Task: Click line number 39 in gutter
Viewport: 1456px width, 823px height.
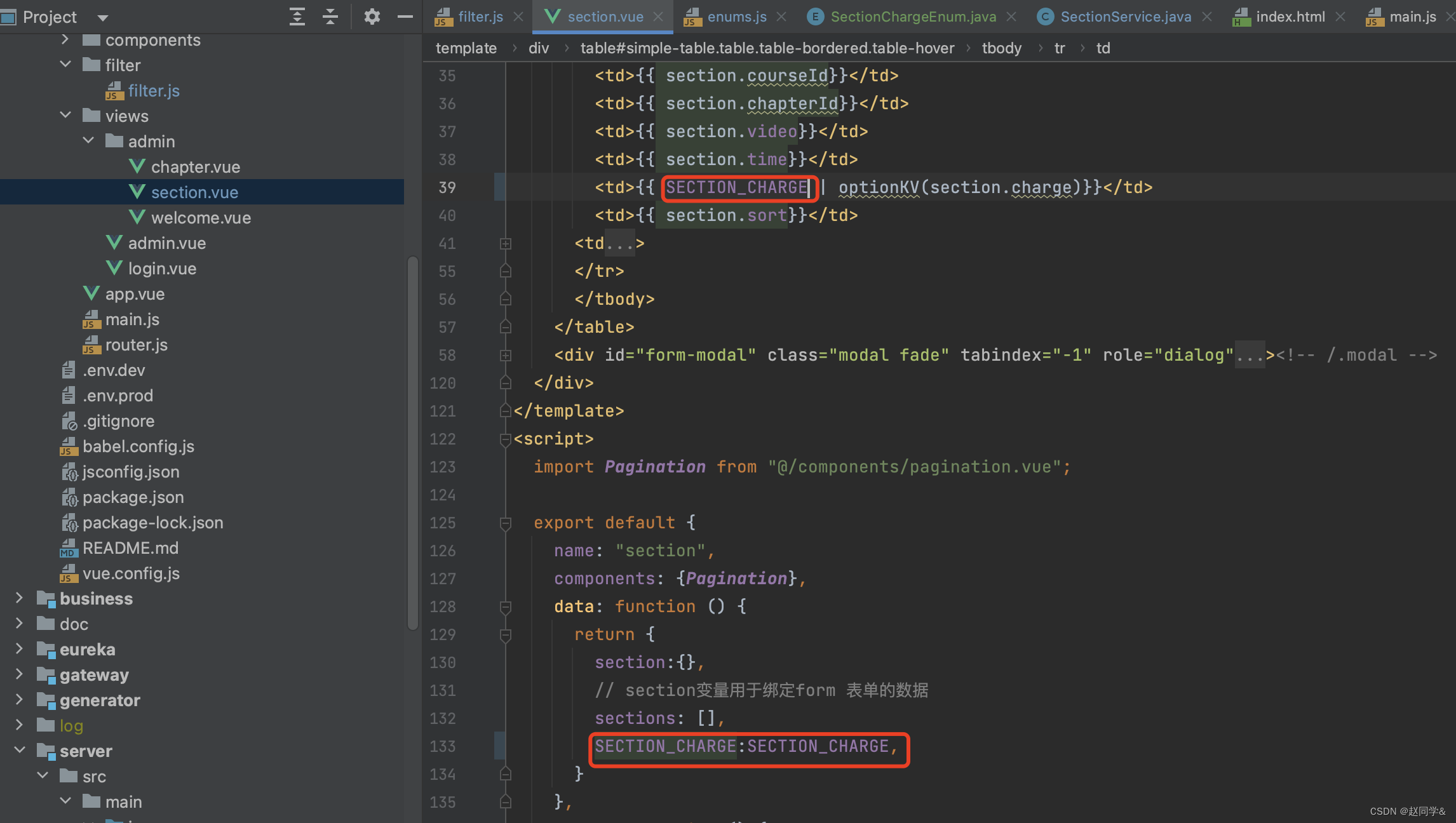Action: click(x=447, y=188)
